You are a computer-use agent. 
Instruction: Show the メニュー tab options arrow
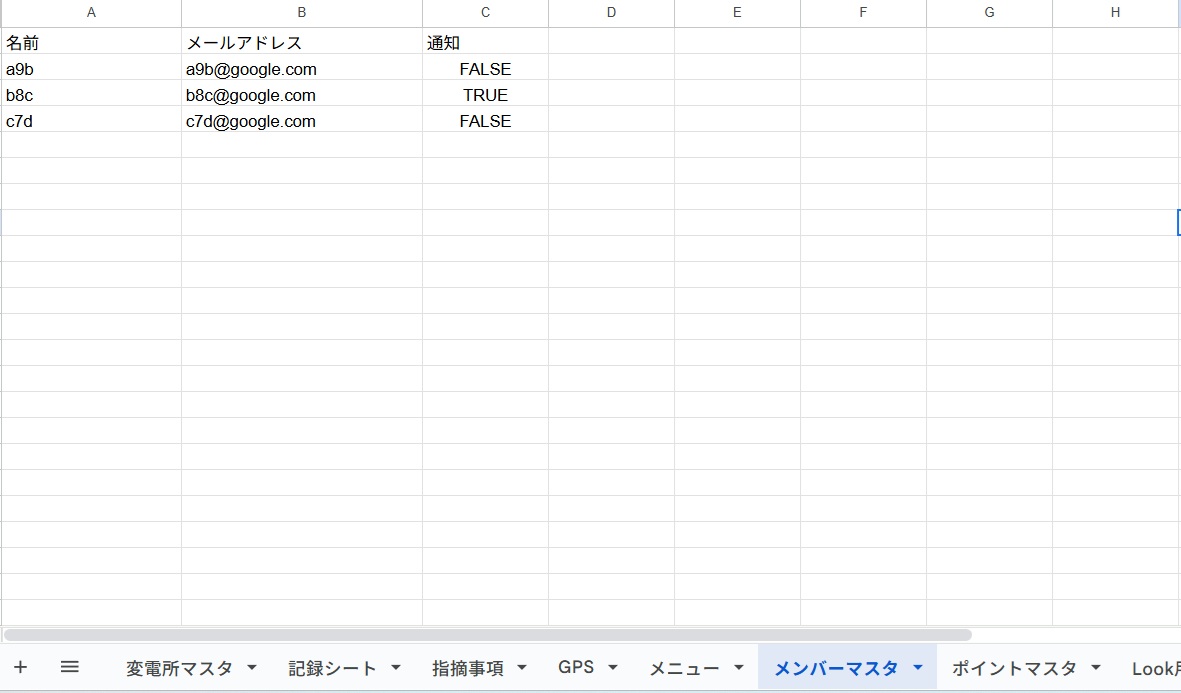[x=739, y=668]
